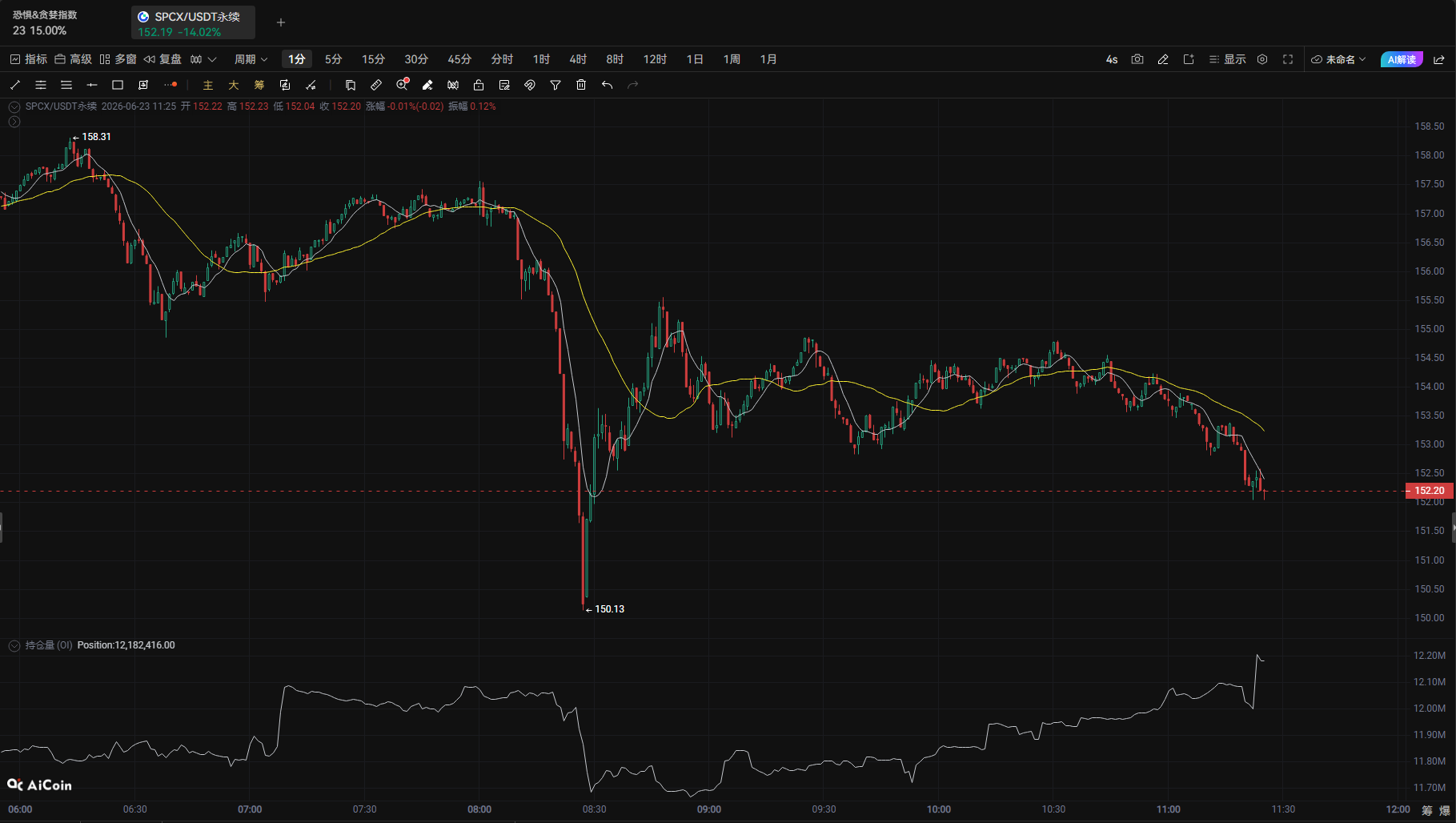Click the edit-drawing-list icon beside the padlock
The width and height of the screenshot is (1456, 823).
(504, 85)
